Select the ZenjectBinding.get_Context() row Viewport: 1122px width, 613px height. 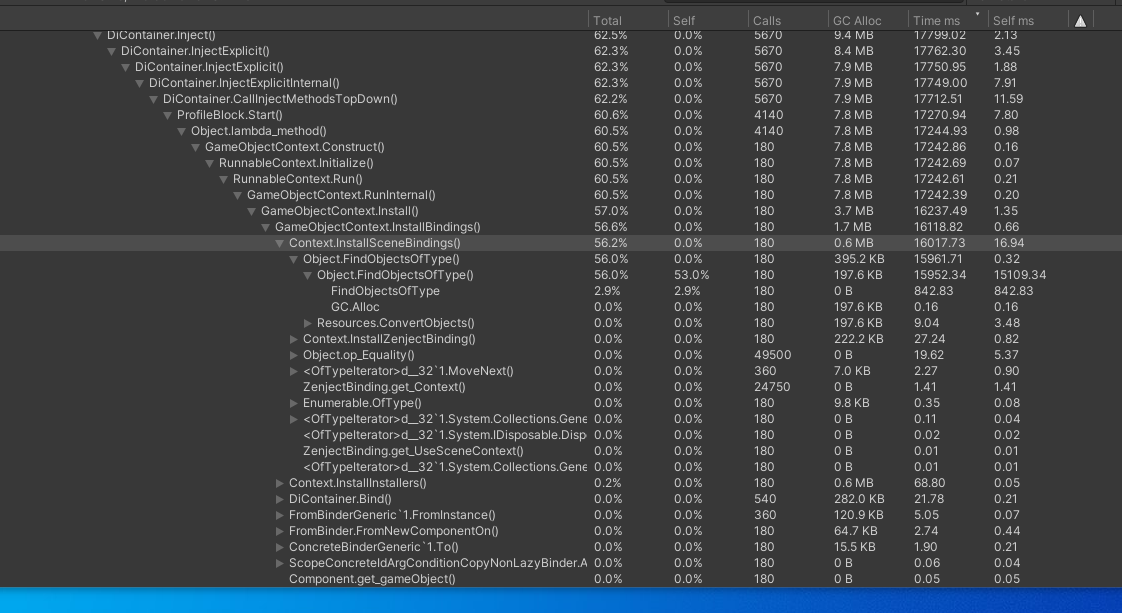coord(561,387)
